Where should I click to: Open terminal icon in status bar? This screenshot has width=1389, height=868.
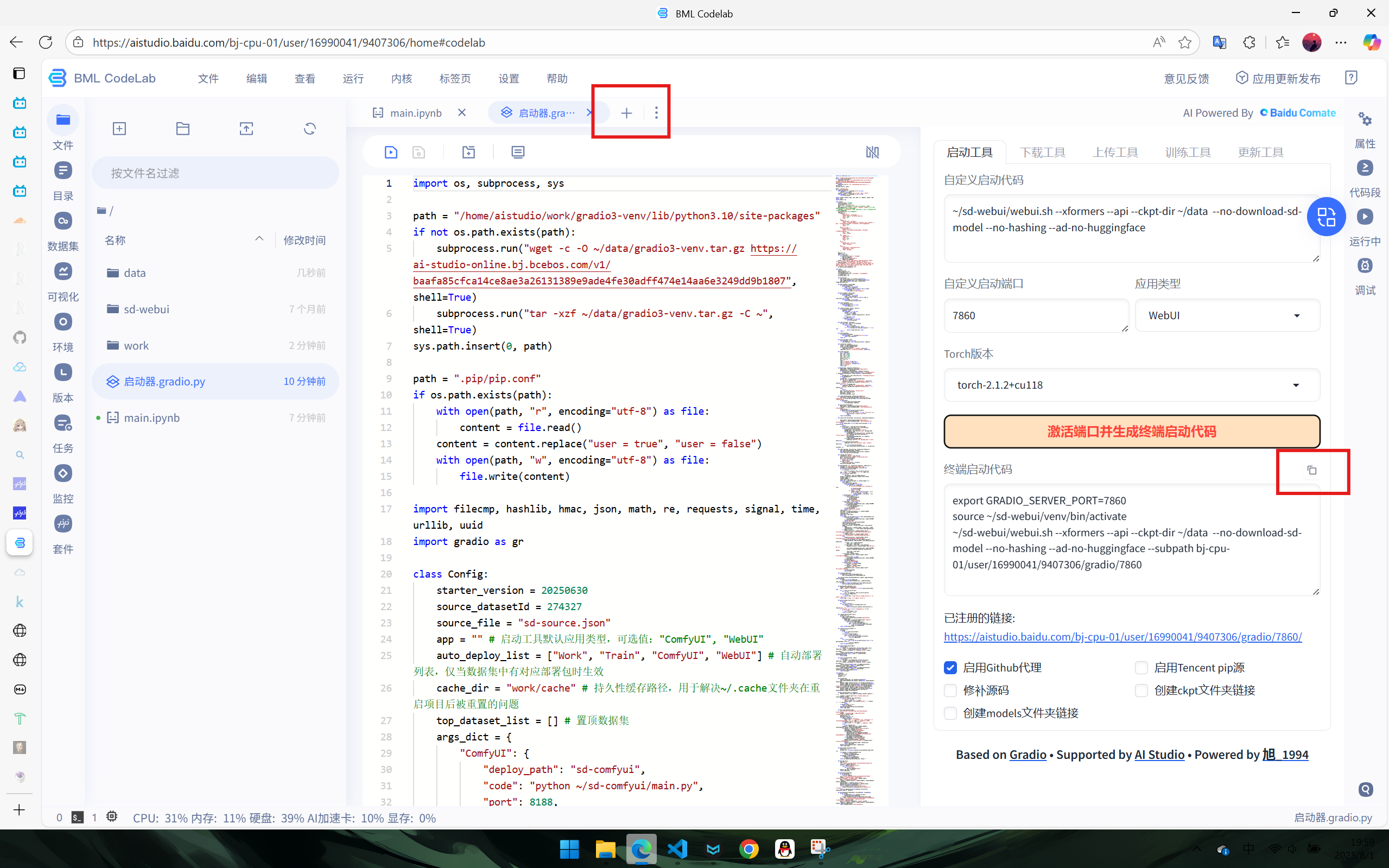(78, 818)
